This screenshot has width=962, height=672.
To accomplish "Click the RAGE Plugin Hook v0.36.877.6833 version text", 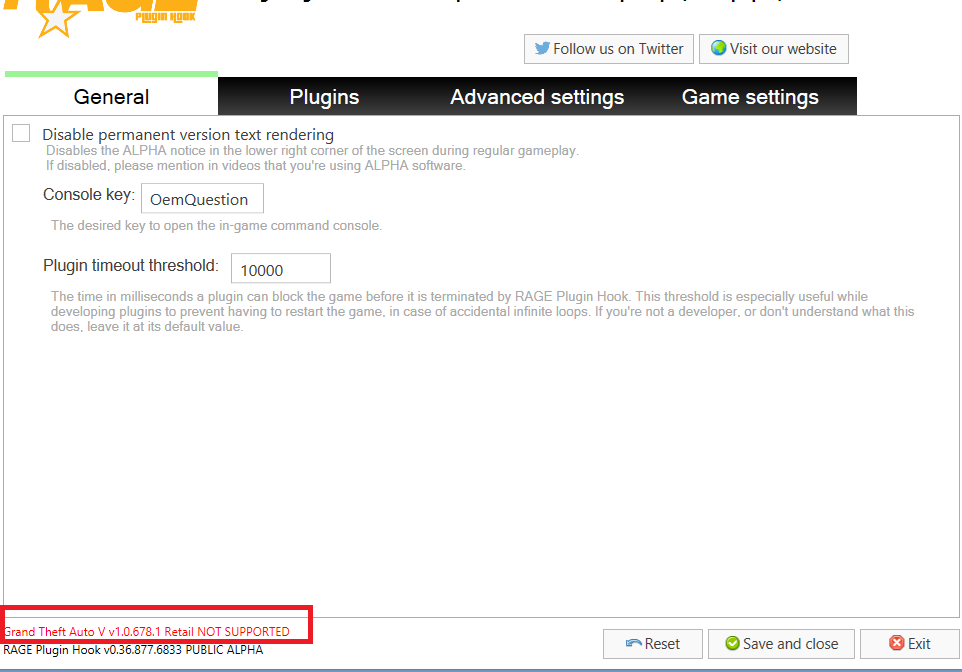I will [133, 650].
